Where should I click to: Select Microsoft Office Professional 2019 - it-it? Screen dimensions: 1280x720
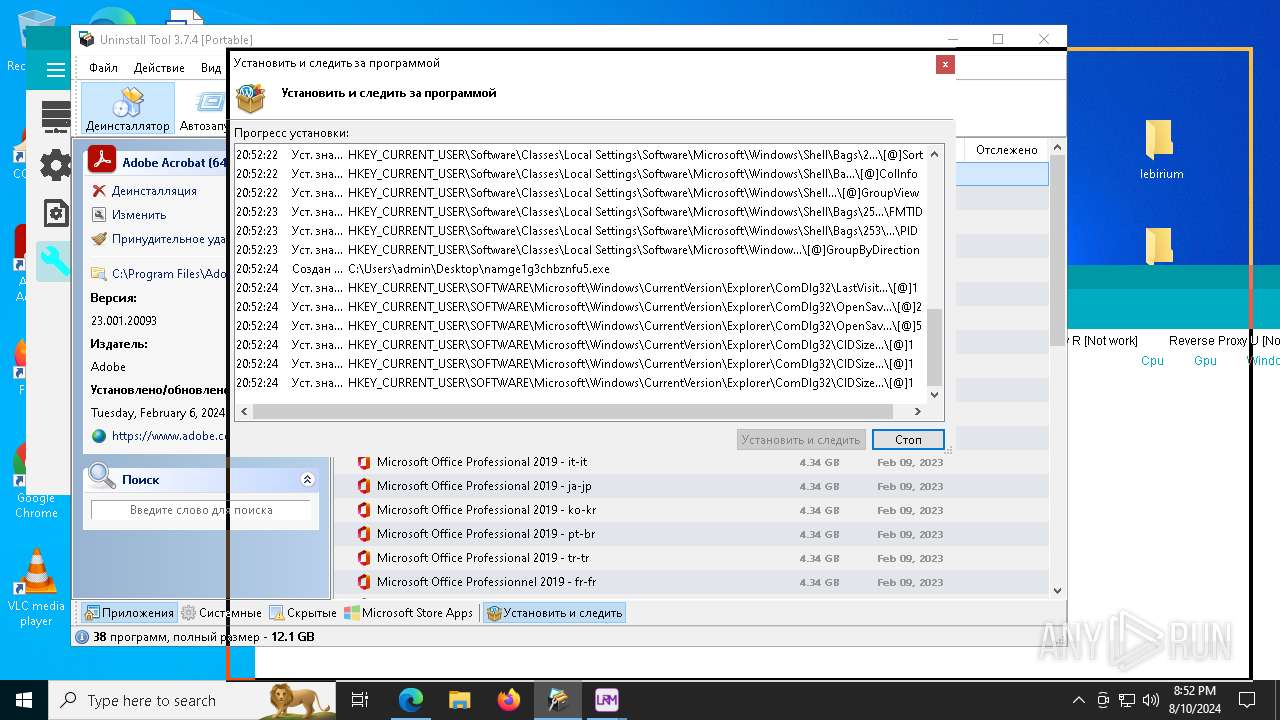coord(690,462)
